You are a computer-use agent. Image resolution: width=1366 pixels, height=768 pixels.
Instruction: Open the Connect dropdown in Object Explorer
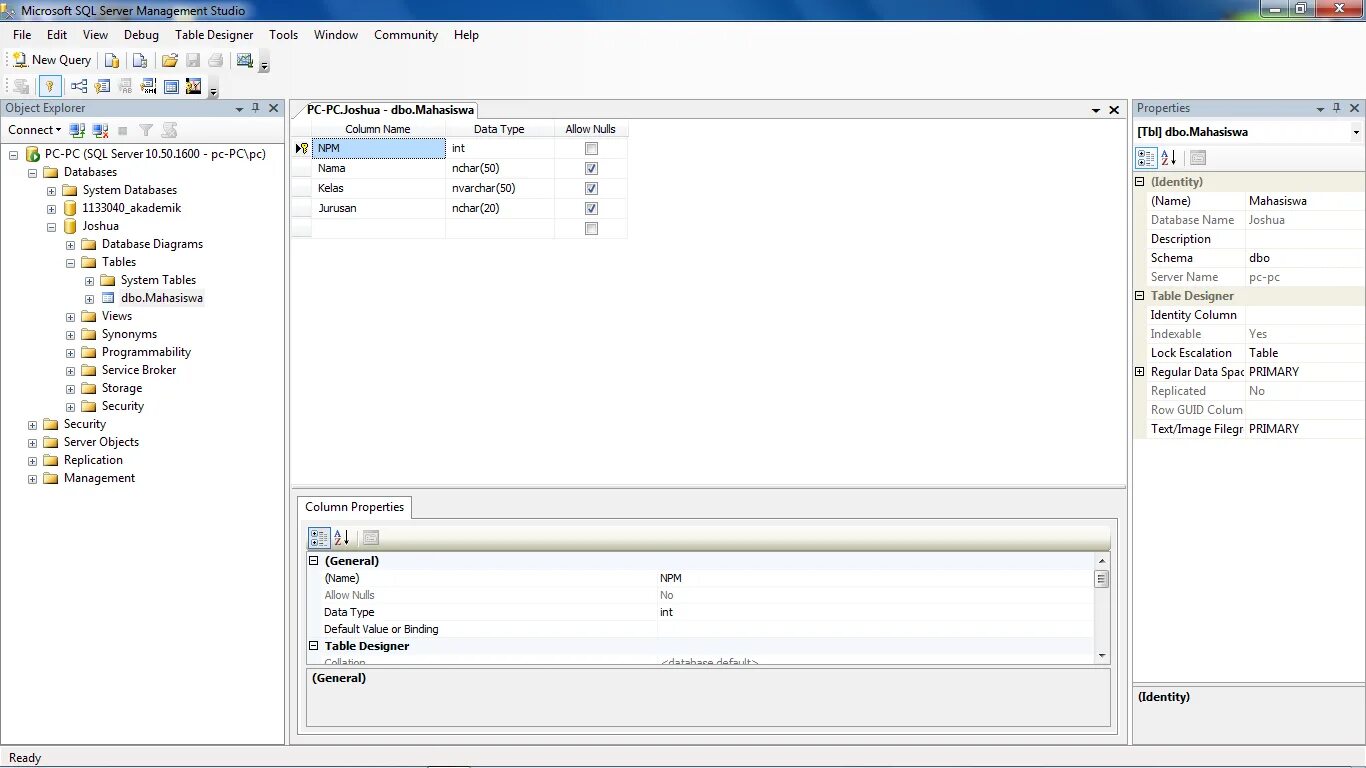[x=35, y=130]
